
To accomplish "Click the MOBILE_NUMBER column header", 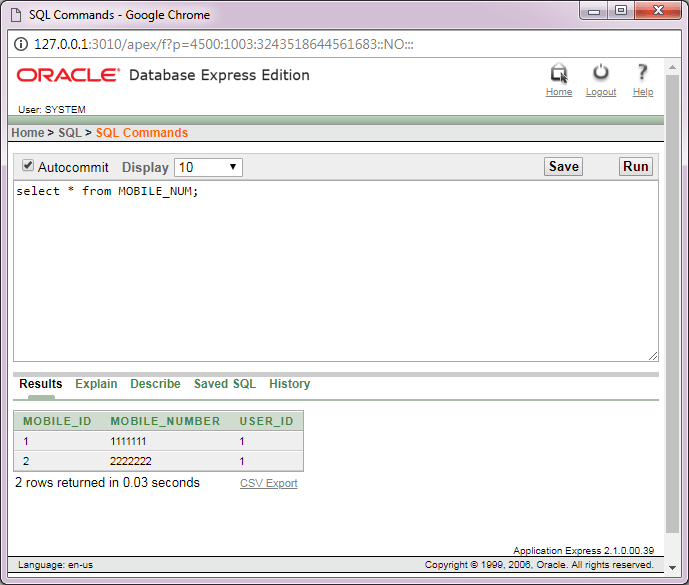I will (165, 421).
